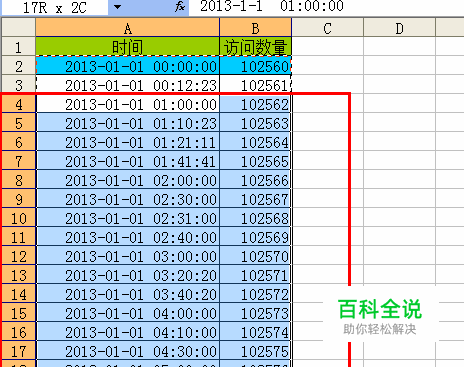Image resolution: width=464 pixels, height=367 pixels.
Task: Select cell 2013-01-01 01:41:41
Action: 128,161
